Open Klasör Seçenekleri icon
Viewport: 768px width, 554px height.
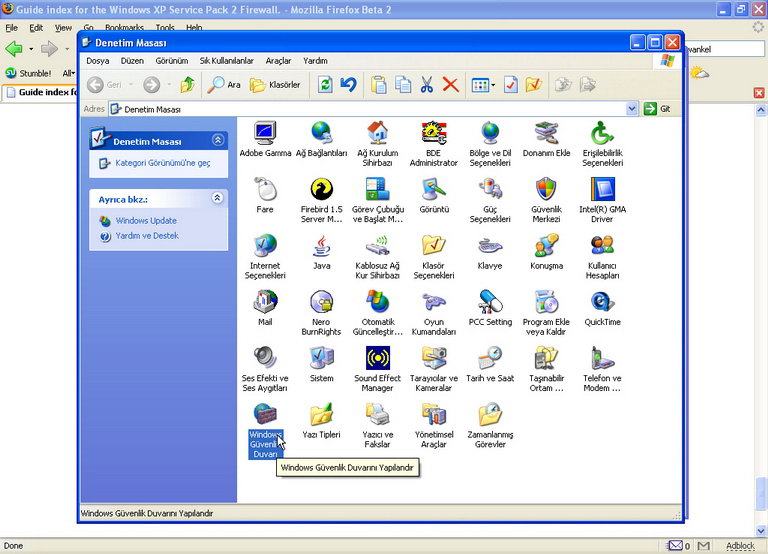point(434,246)
